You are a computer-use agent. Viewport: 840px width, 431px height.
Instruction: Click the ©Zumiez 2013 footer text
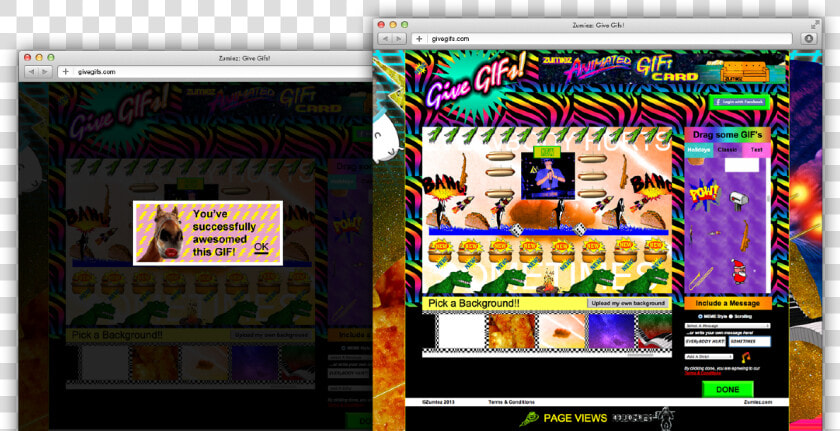coord(438,402)
